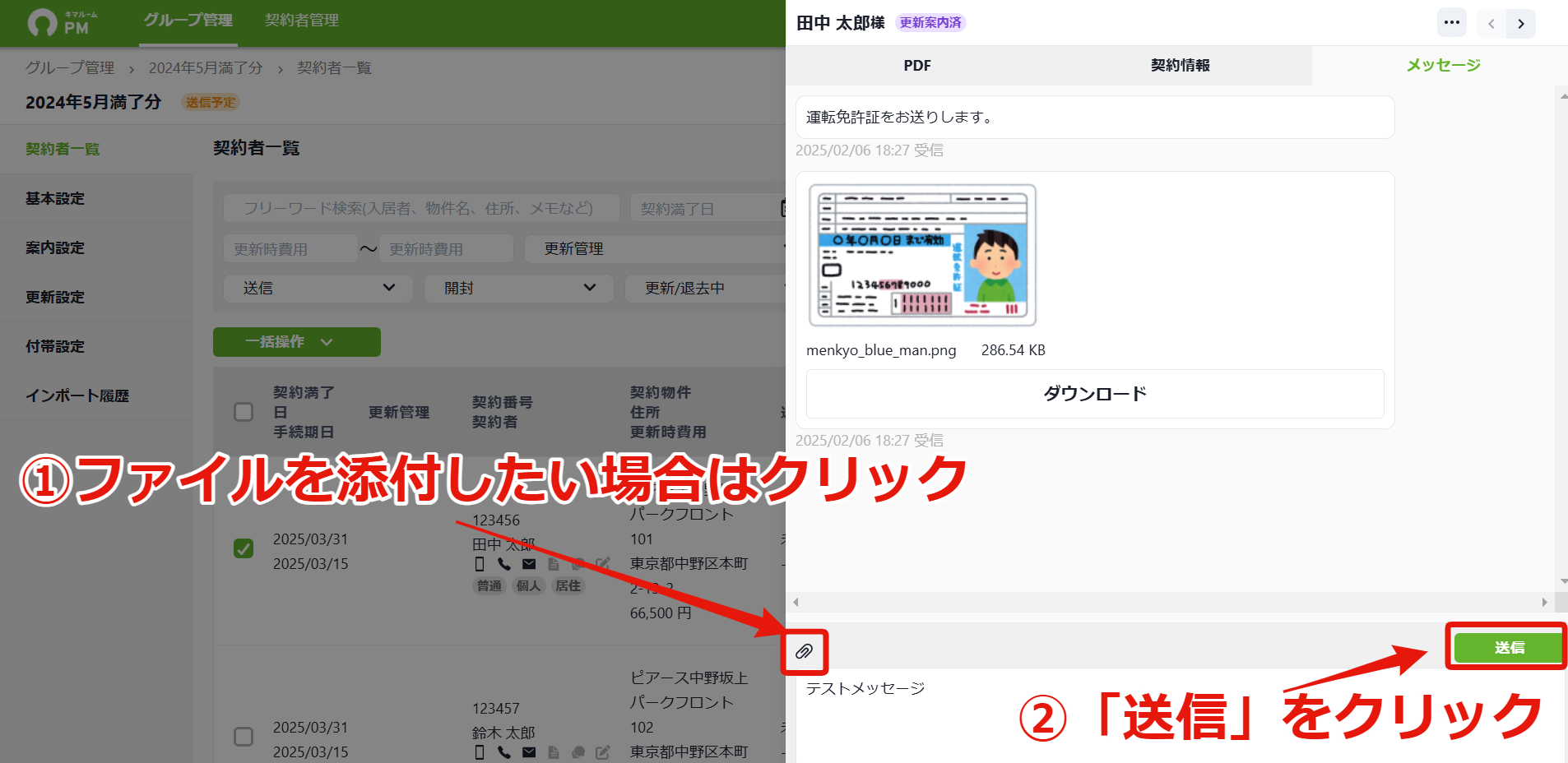Viewport: 1568px width, 763px height.
Task: Click the free-word search field
Action: (421, 209)
